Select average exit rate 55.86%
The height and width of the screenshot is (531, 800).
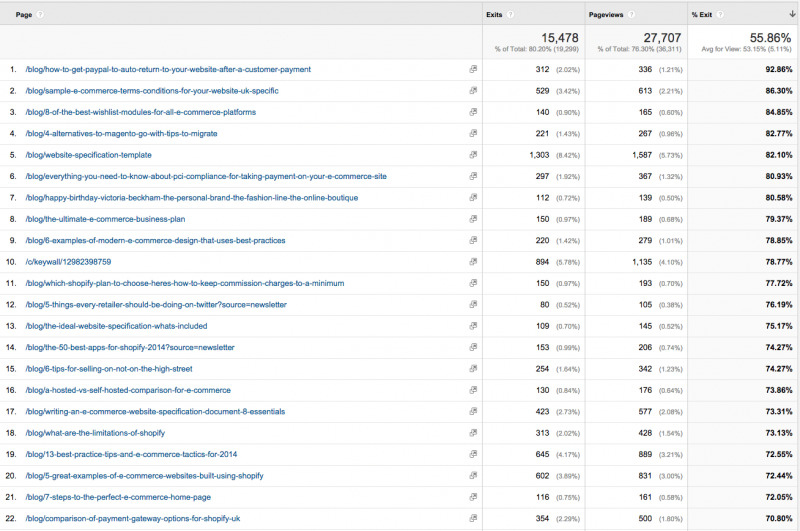770,38
